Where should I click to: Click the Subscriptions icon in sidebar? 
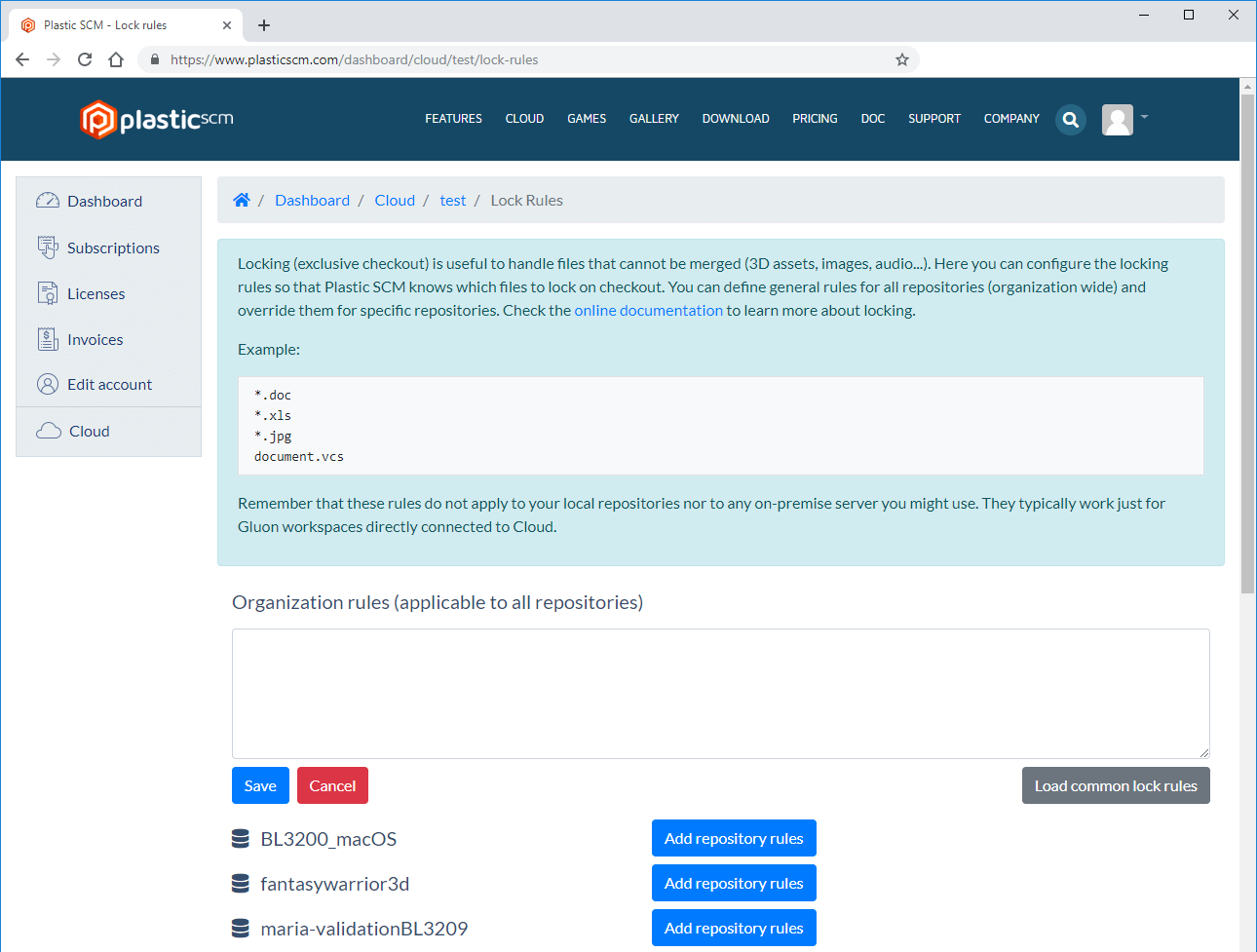tap(48, 248)
